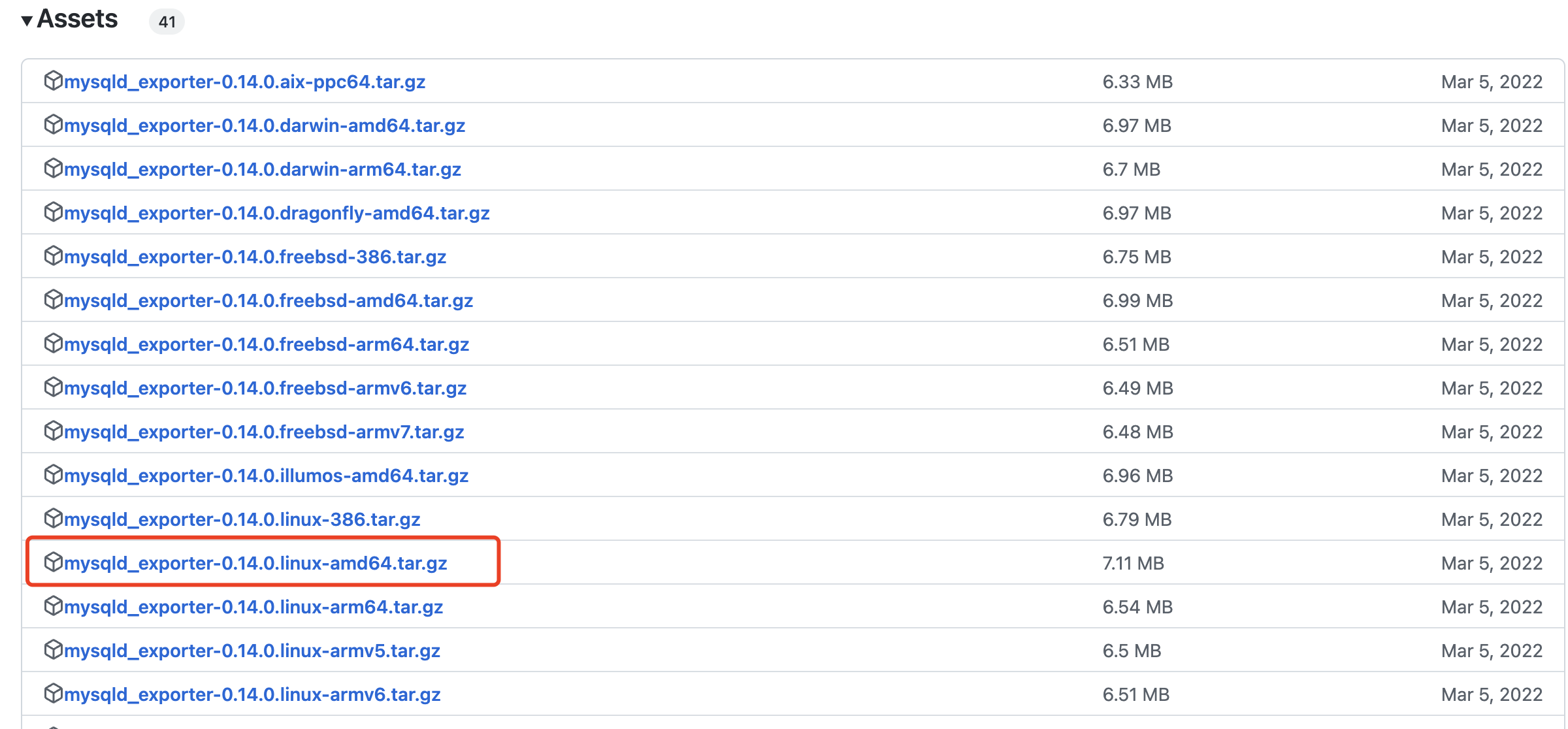Image resolution: width=1568 pixels, height=729 pixels.
Task: Click the 6.99 MB file size
Action: pos(1138,300)
